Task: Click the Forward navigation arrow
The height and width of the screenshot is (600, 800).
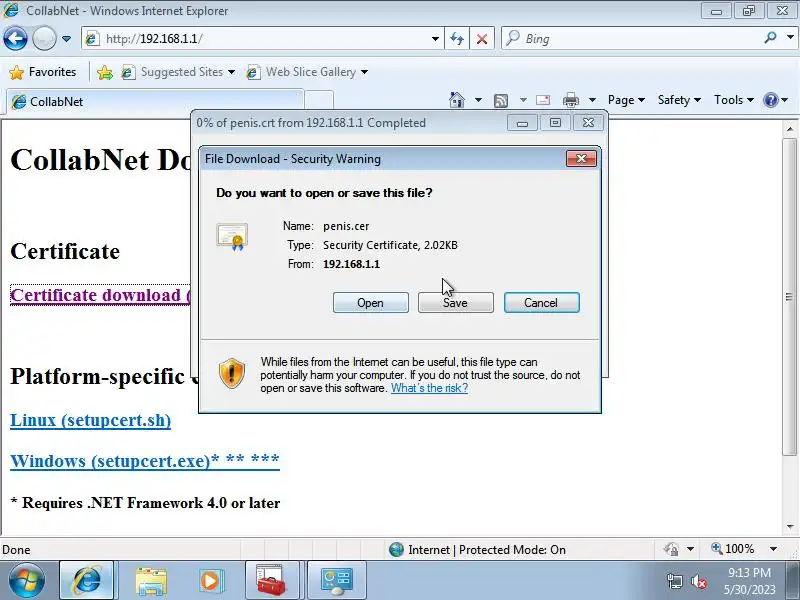Action: (x=44, y=38)
